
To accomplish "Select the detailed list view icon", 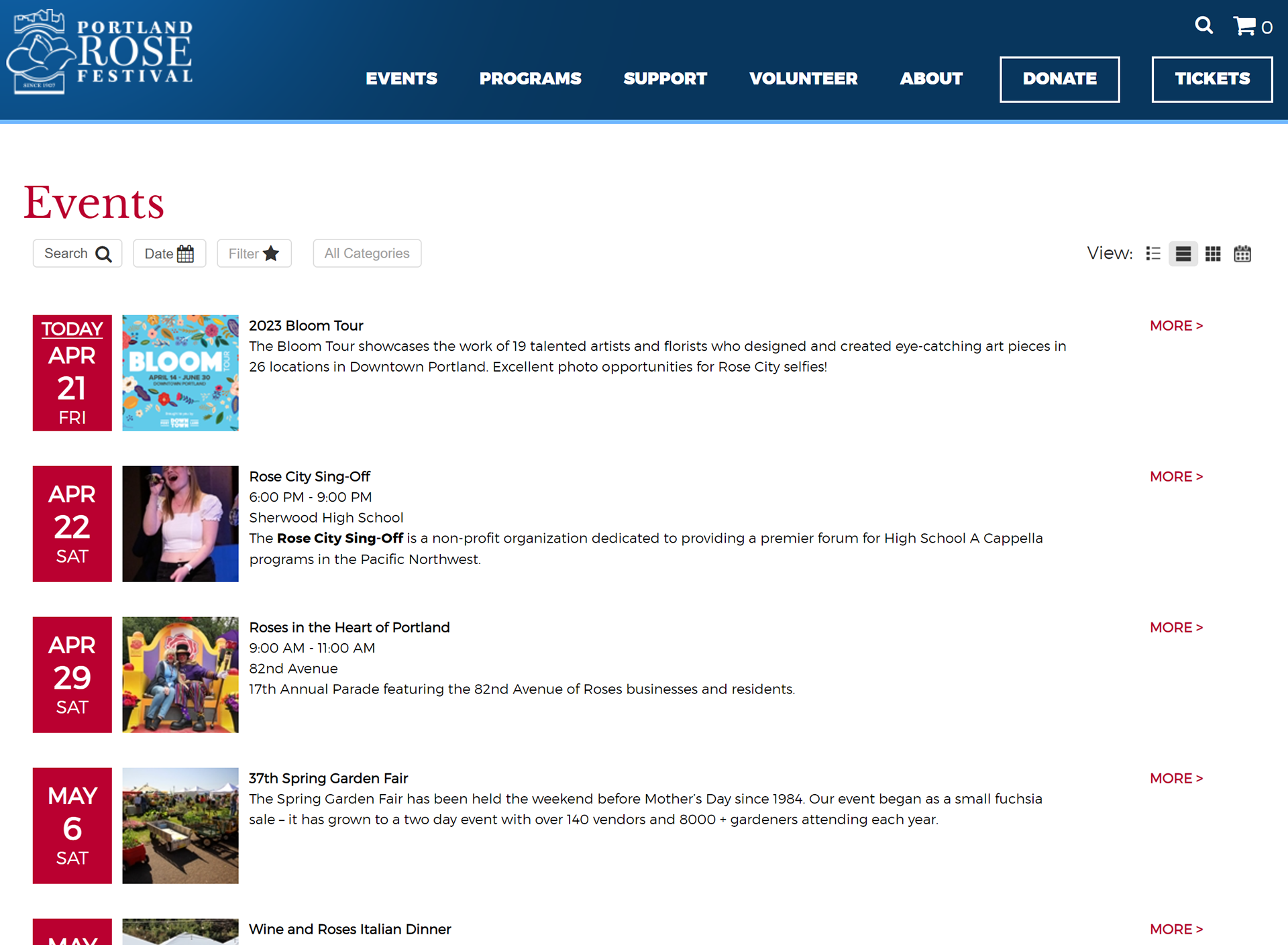I will (1183, 254).
